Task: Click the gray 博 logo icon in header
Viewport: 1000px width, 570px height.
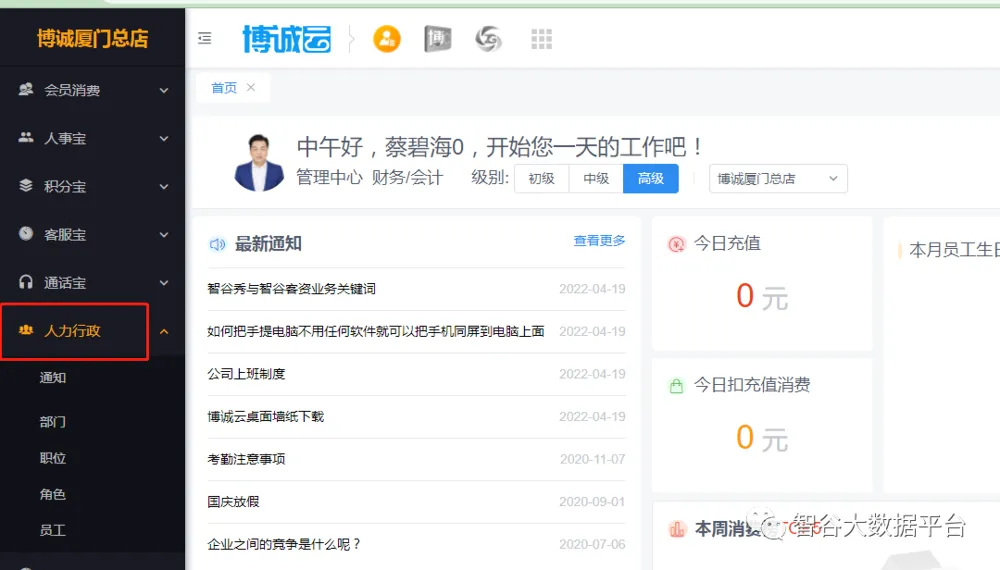Action: pos(437,39)
